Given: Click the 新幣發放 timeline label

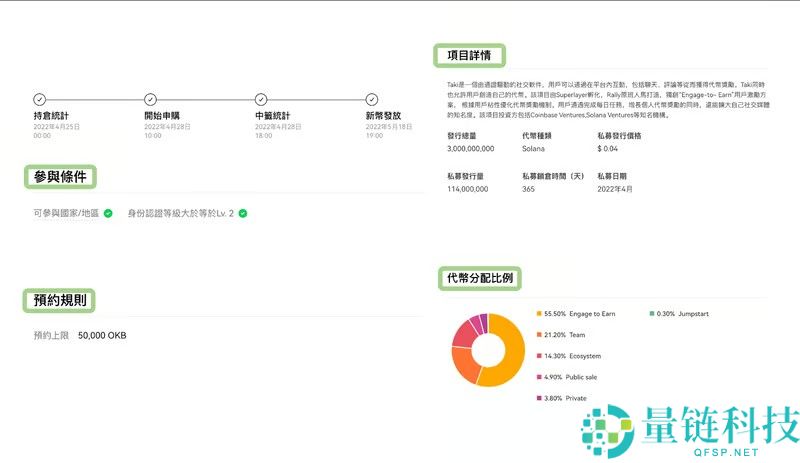Looking at the screenshot, I should [383, 116].
